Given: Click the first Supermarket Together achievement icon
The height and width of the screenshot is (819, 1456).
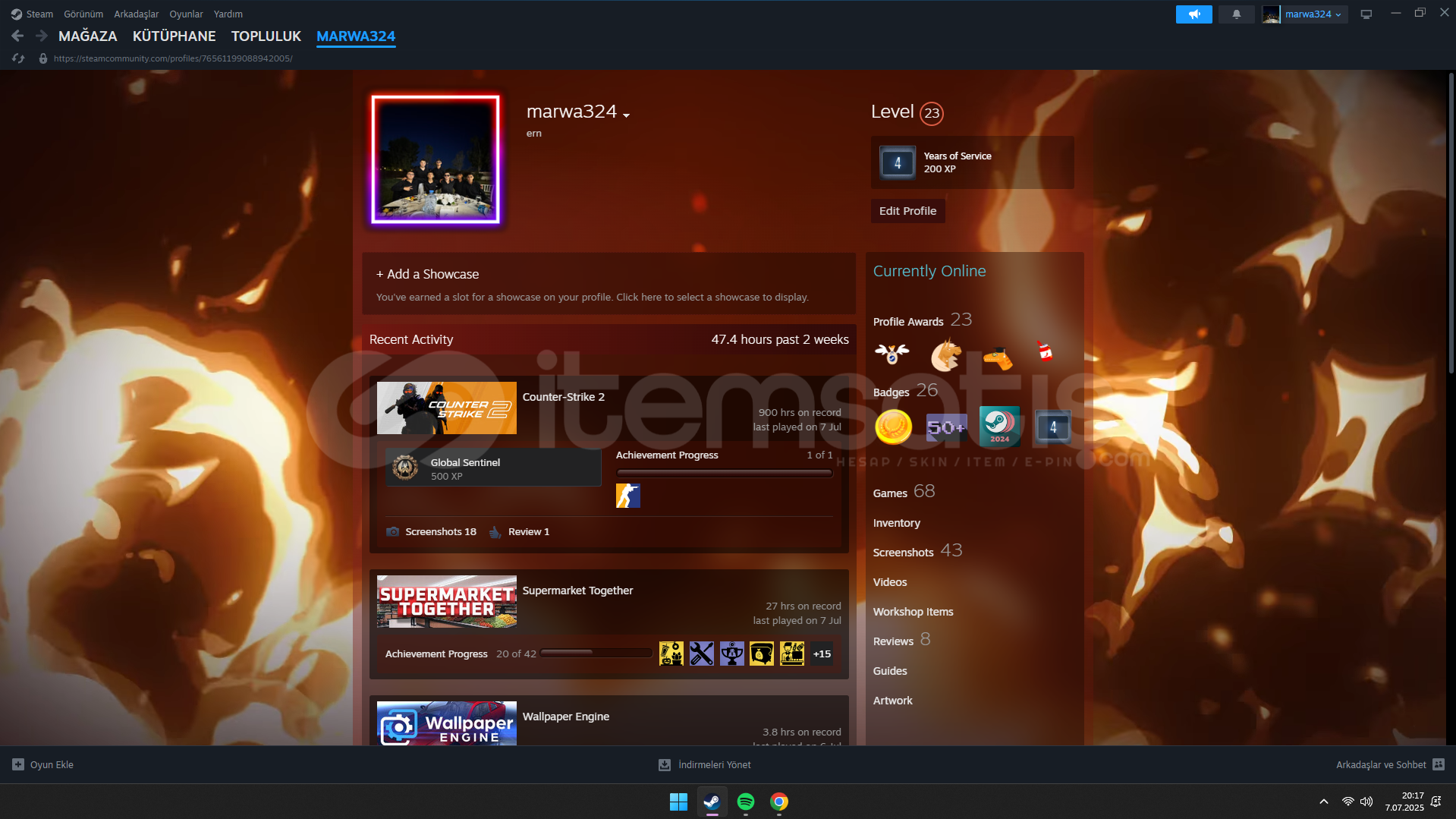Looking at the screenshot, I should coord(671,654).
